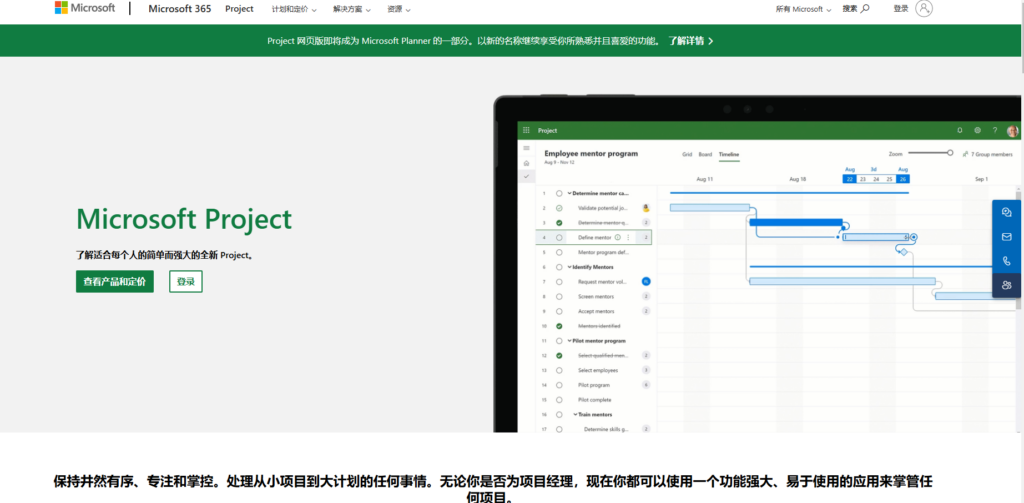This screenshot has width=1024, height=503.
Task: Open the chat icon in the floating contact panel
Action: click(1006, 212)
